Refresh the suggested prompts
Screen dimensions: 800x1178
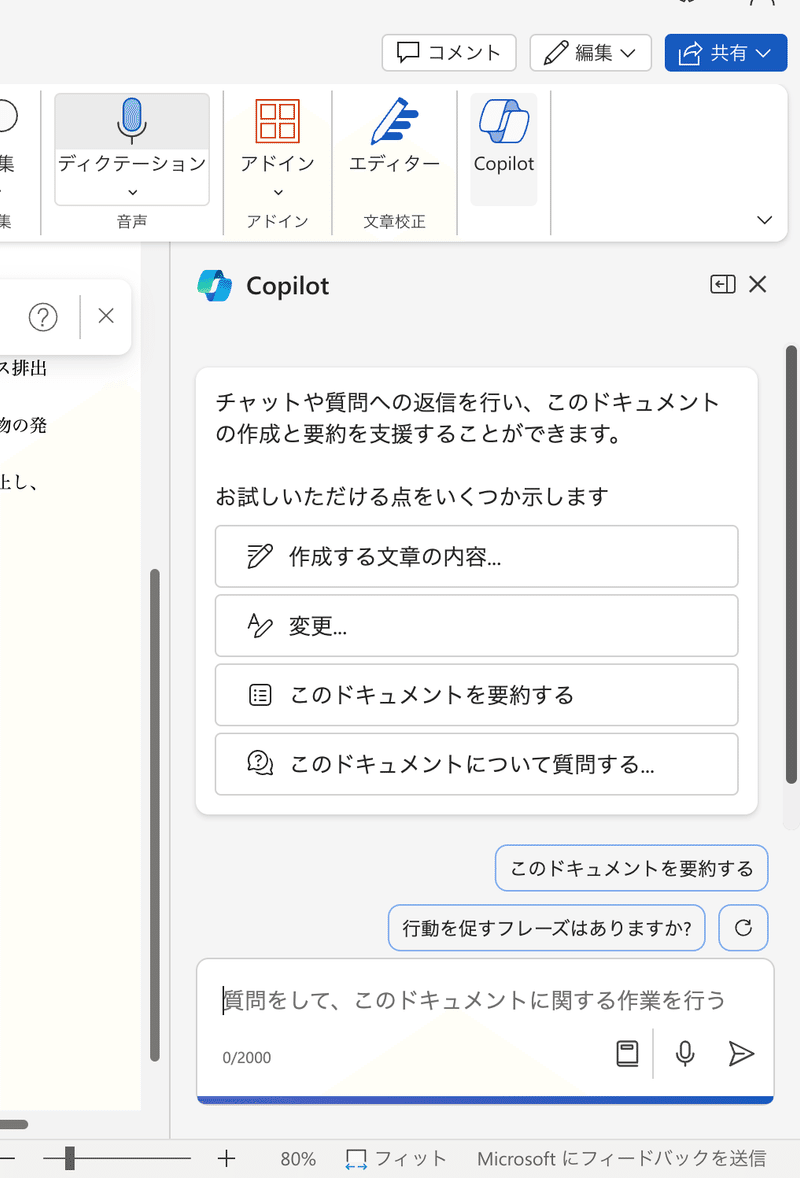(744, 928)
